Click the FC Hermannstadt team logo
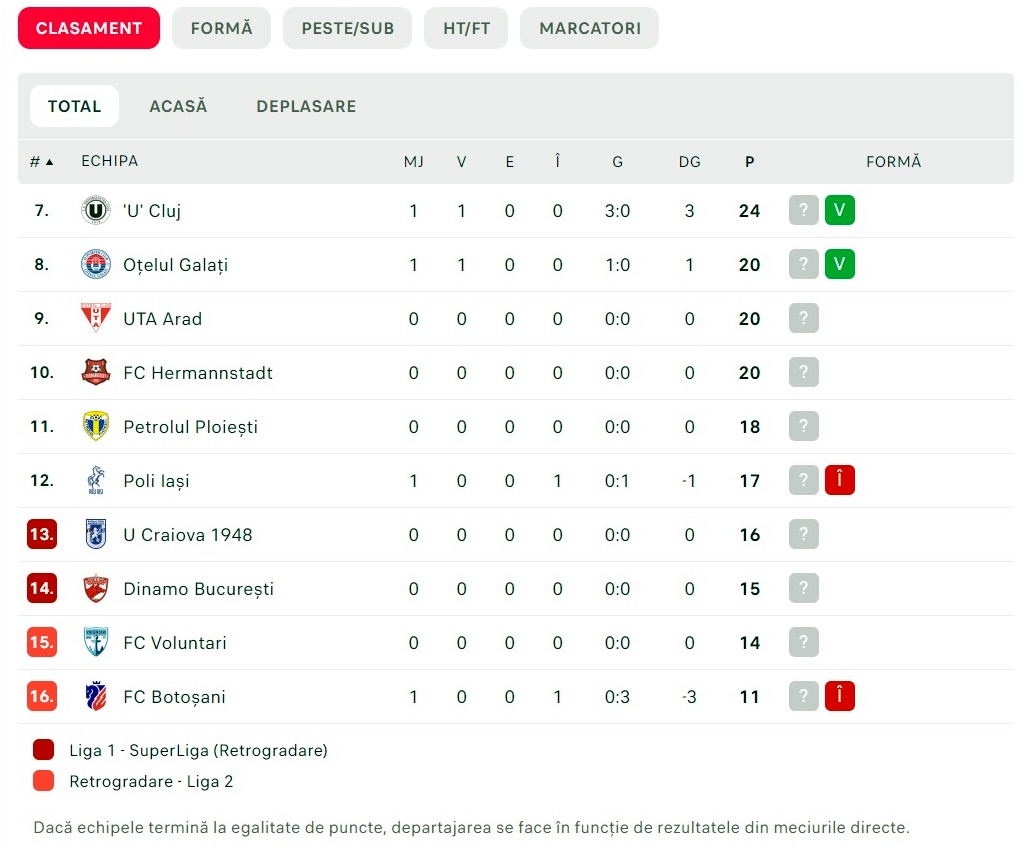This screenshot has width=1026, height=848. click(x=96, y=373)
